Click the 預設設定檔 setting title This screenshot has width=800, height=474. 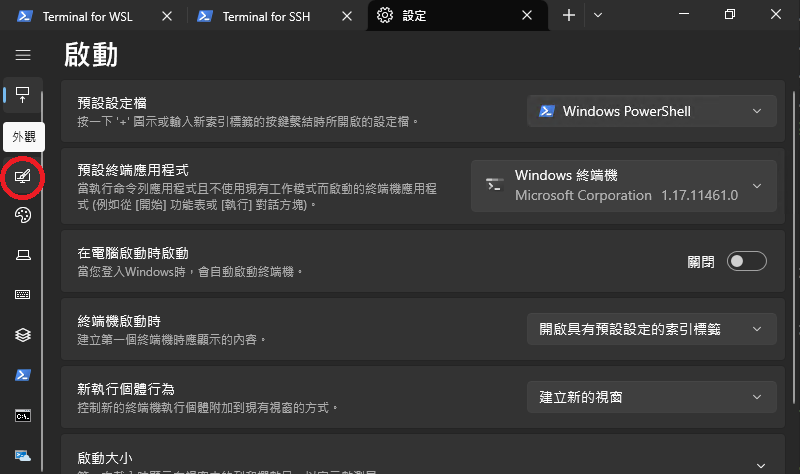pyautogui.click(x=112, y=103)
